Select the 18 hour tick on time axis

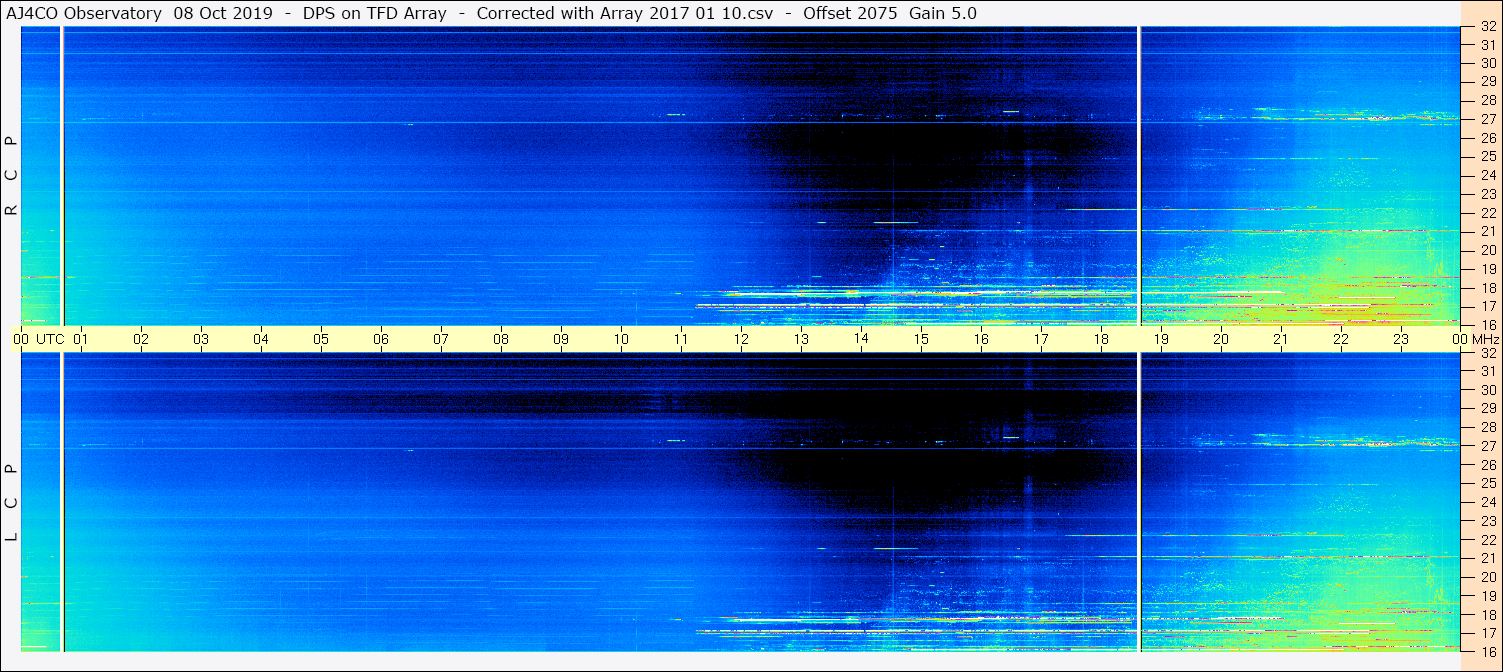[x=1101, y=339]
